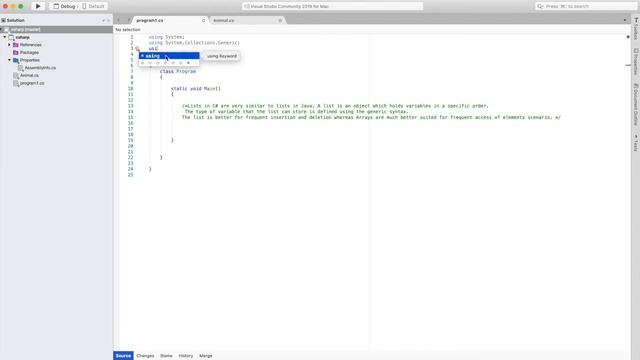Switch to the Blame view tab

pos(166,356)
